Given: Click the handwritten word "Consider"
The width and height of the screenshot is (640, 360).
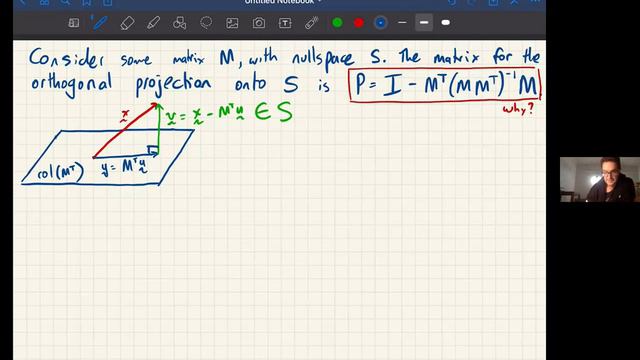Looking at the screenshot, I should pyautogui.click(x=66, y=58).
